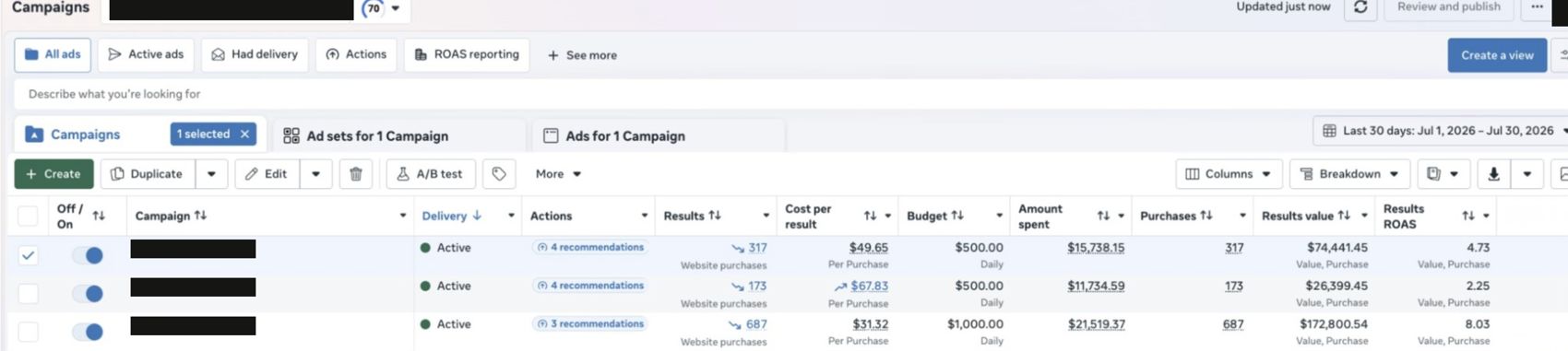The image size is (1568, 351).
Task: Click the 317 results link
Action: (x=757, y=248)
